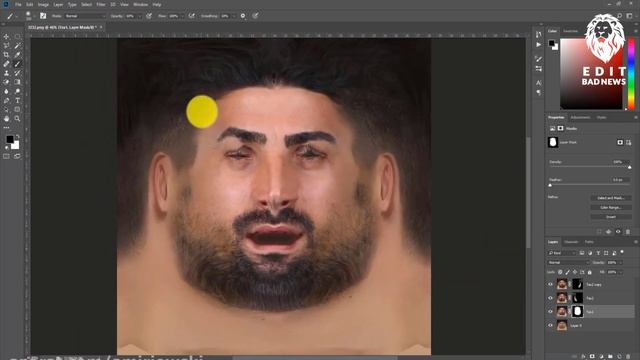Open the Image menu

[x=43, y=4]
